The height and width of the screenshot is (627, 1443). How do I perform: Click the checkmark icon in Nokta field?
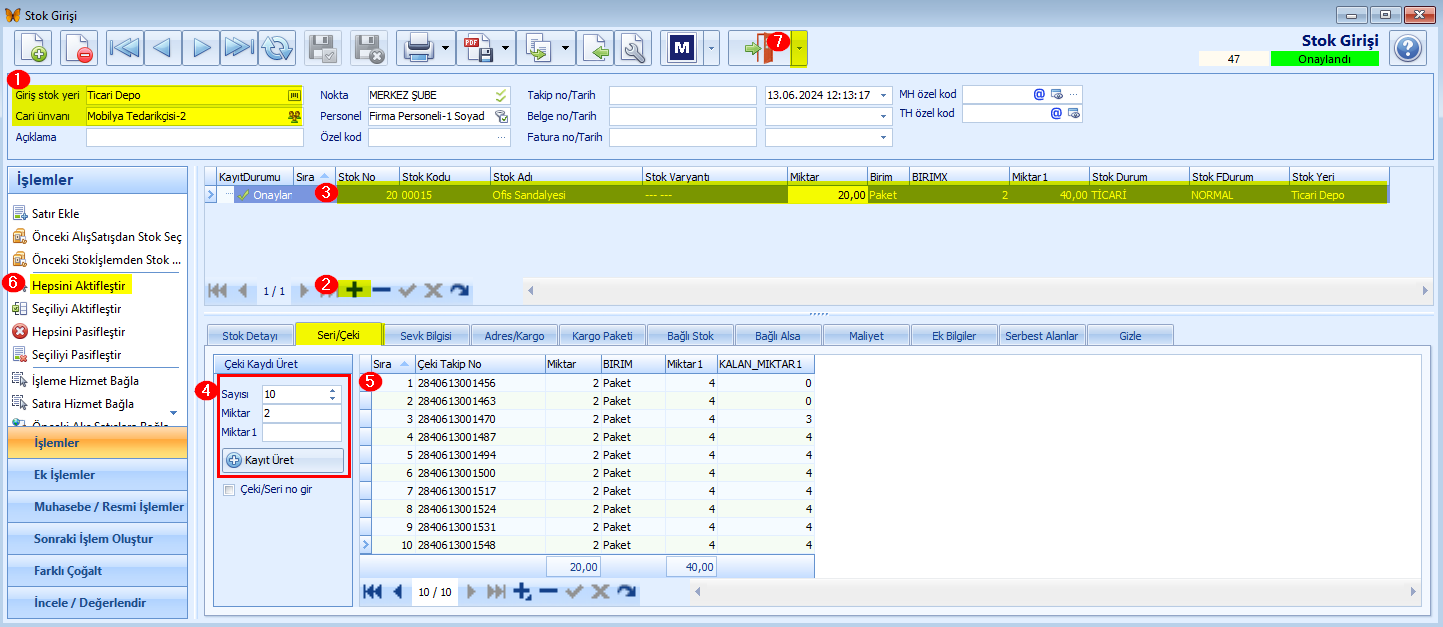(x=502, y=95)
